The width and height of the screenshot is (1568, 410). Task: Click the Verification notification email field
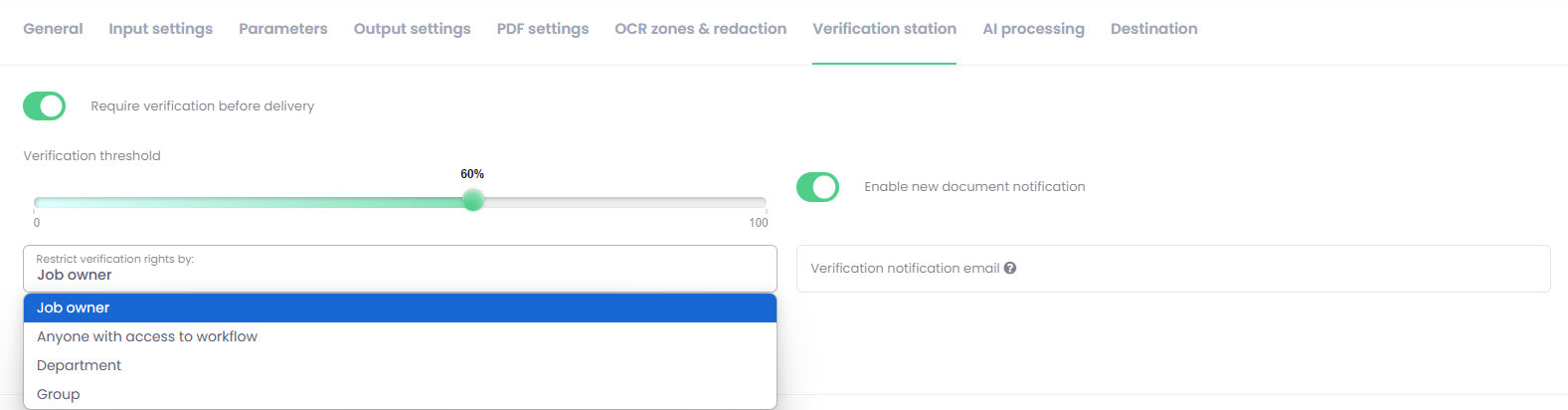(1173, 269)
